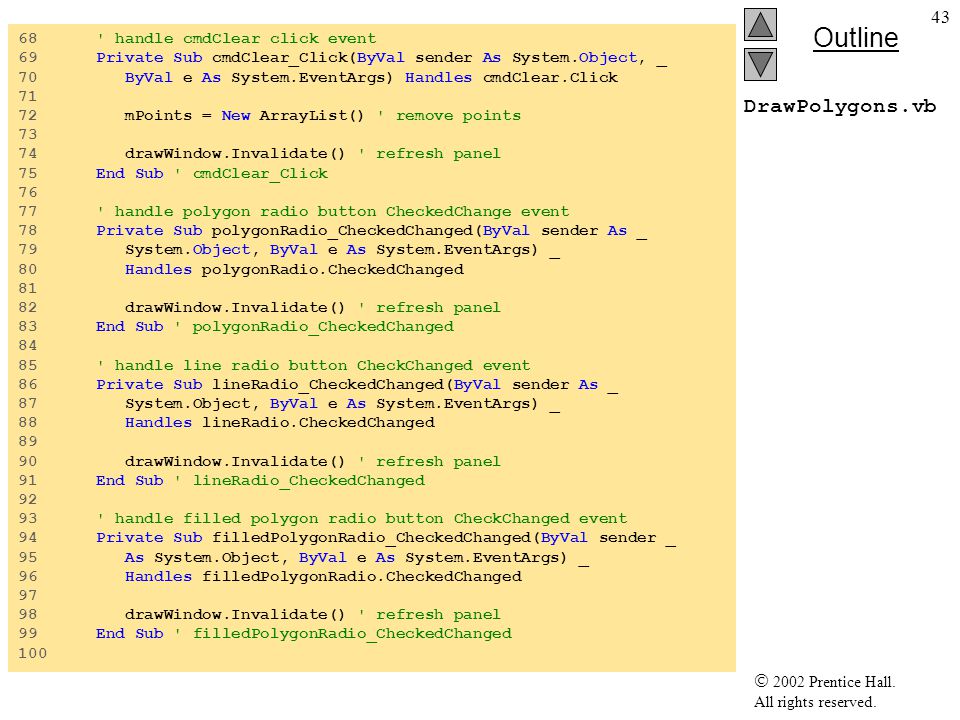Image resolution: width=960 pixels, height=720 pixels.
Task: Click drawWindow.Invalidate() on line 74
Action: (x=234, y=154)
